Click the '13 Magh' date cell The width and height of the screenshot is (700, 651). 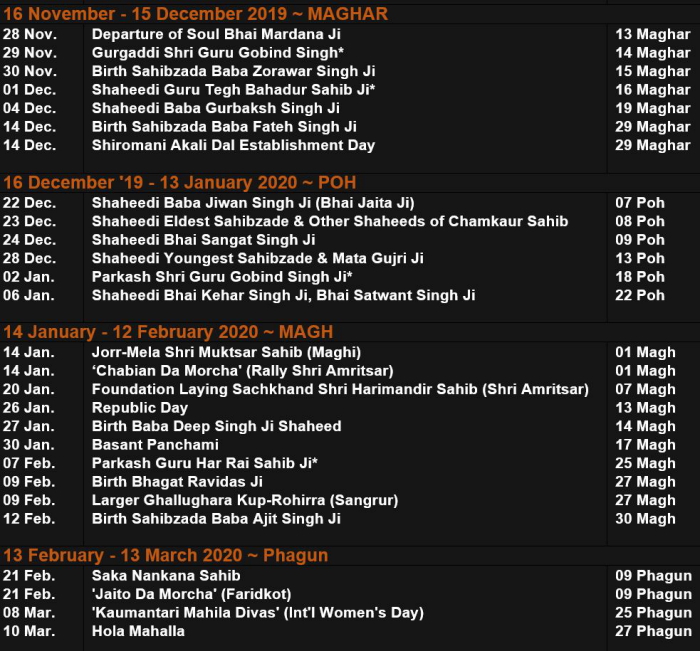point(645,408)
